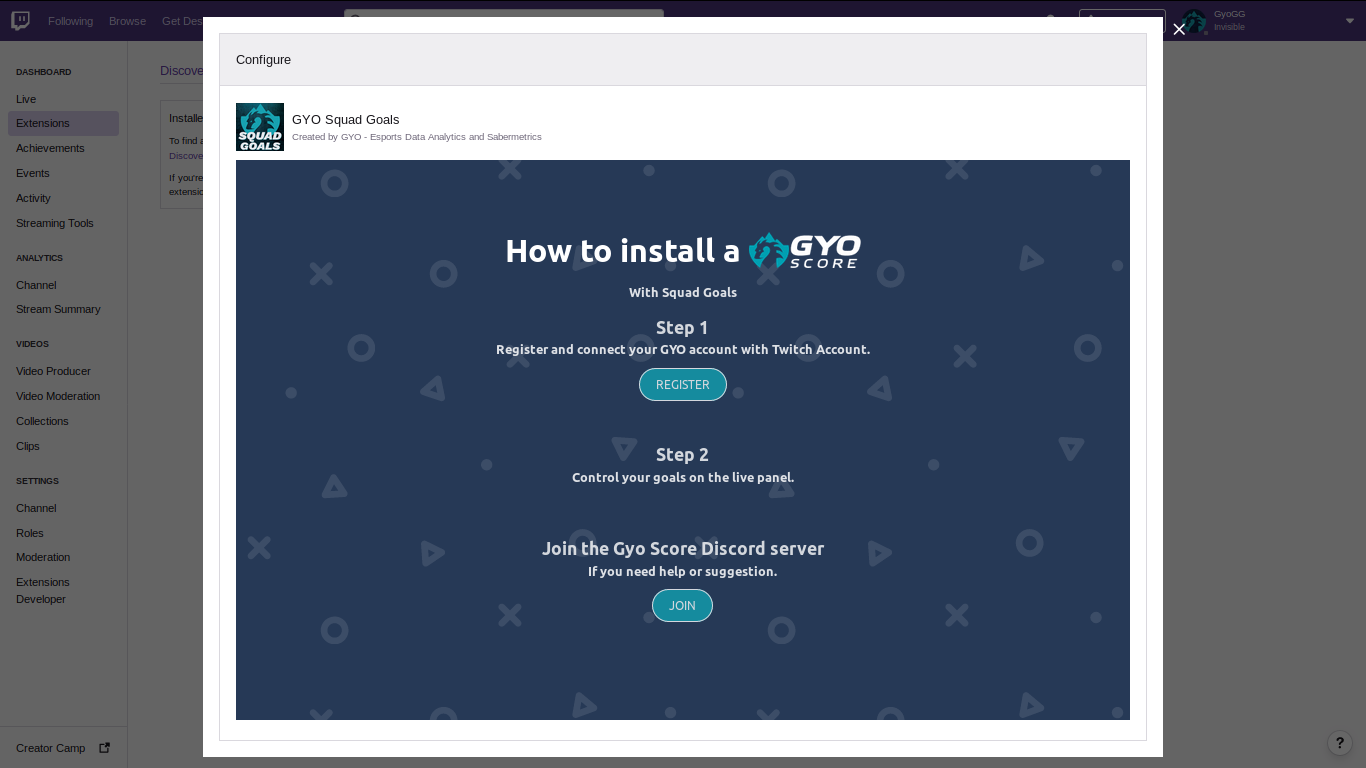The width and height of the screenshot is (1366, 768).
Task: Open Channel under Settings
Action: 36,508
